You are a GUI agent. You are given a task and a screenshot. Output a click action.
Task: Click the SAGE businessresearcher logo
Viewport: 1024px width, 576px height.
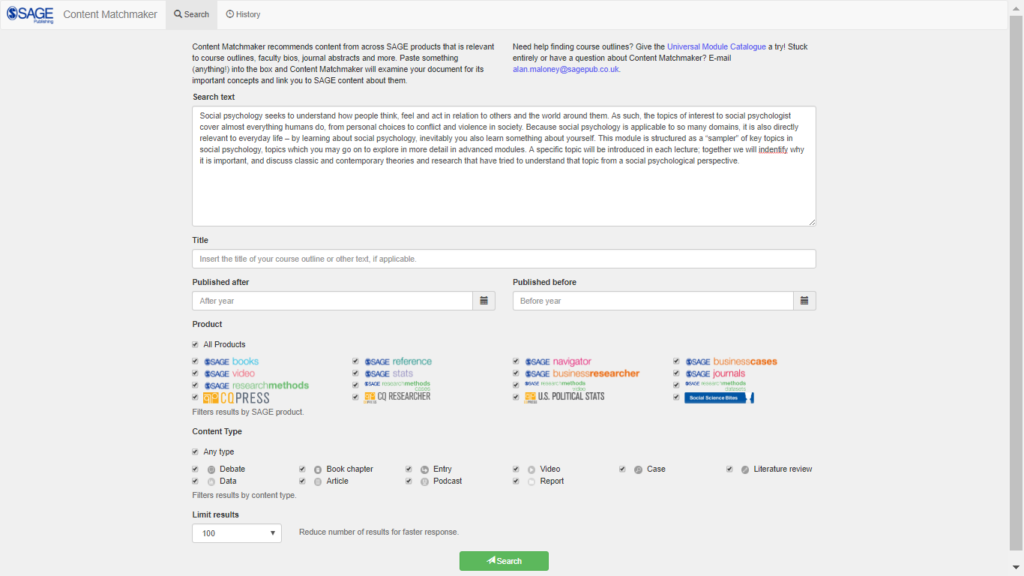point(582,374)
